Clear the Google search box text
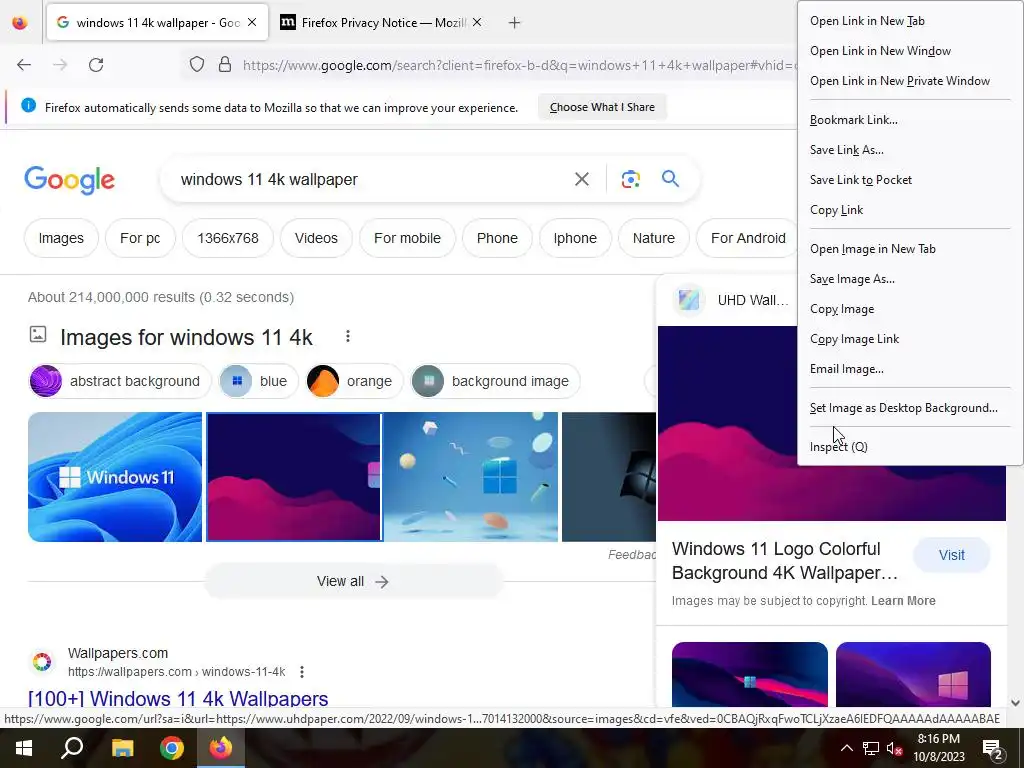1024x768 pixels. point(581,179)
